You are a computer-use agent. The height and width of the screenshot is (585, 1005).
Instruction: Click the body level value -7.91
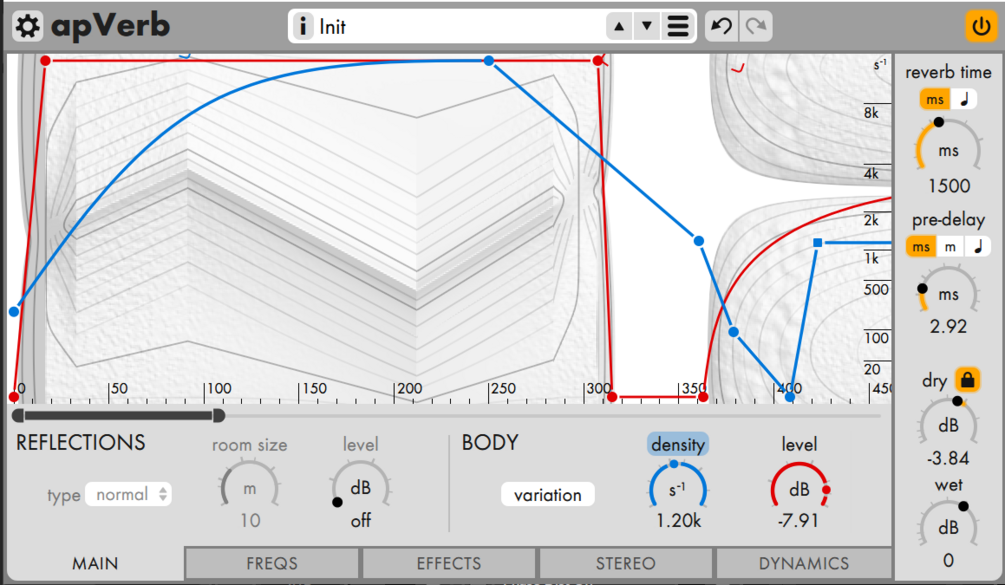point(798,520)
